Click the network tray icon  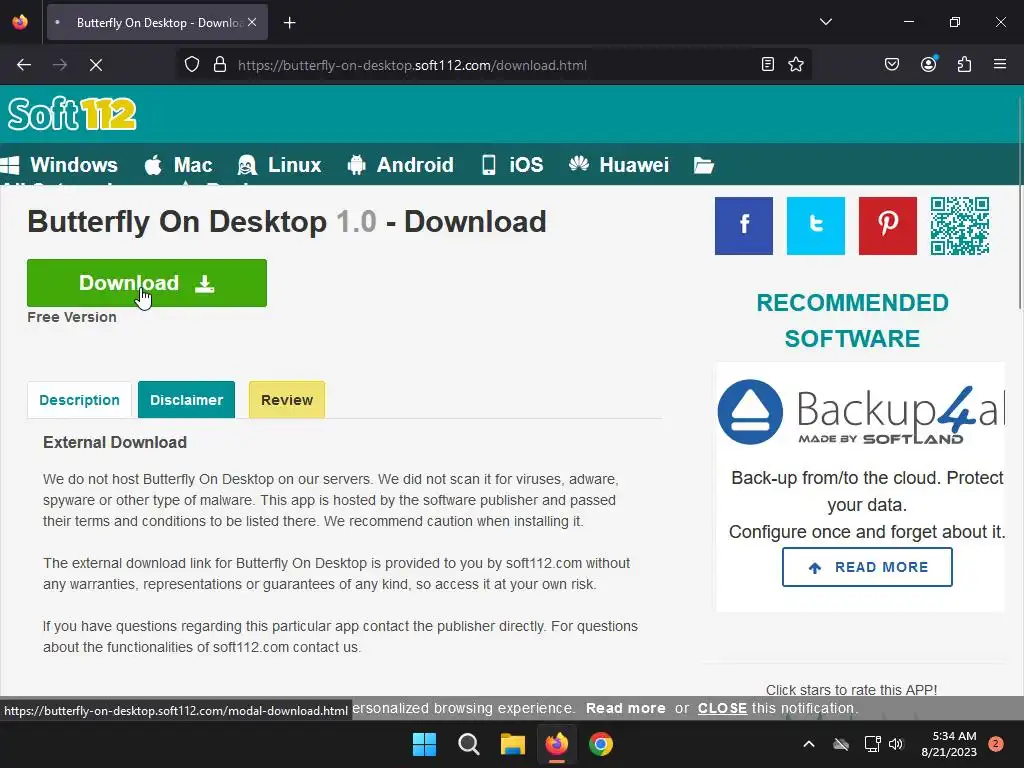[x=872, y=744]
